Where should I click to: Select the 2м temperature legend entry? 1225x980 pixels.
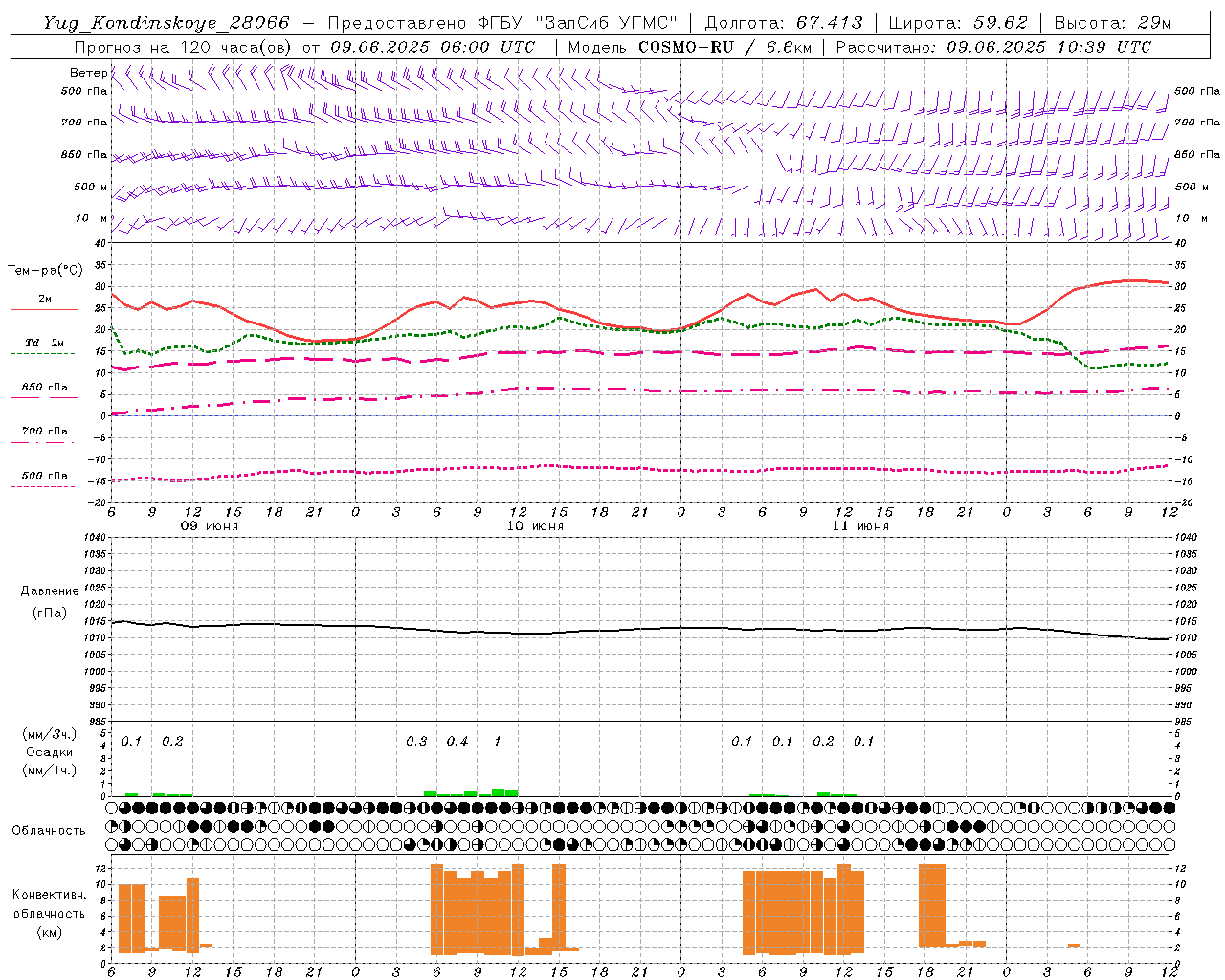click(x=45, y=300)
